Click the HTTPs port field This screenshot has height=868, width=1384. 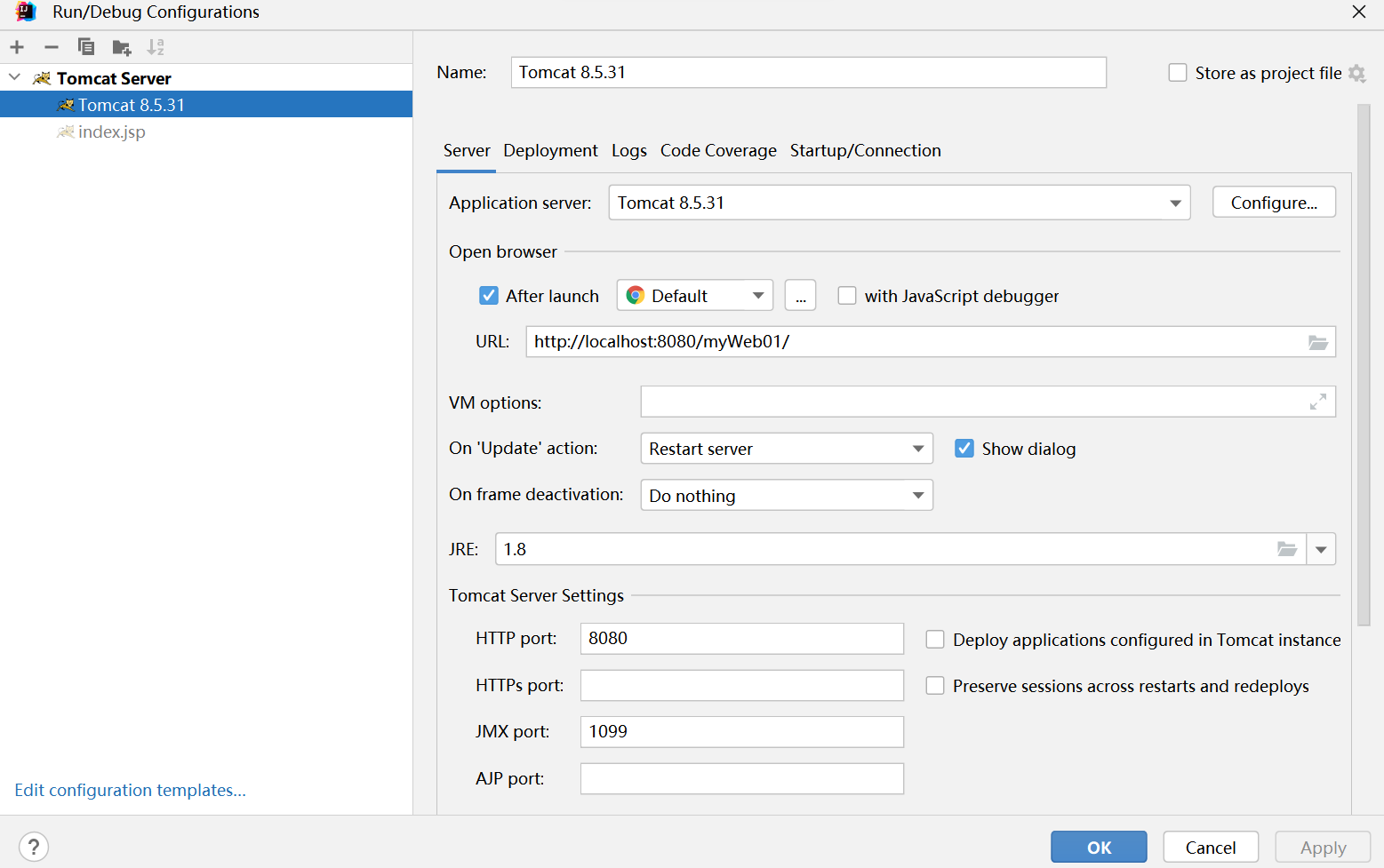[742, 685]
